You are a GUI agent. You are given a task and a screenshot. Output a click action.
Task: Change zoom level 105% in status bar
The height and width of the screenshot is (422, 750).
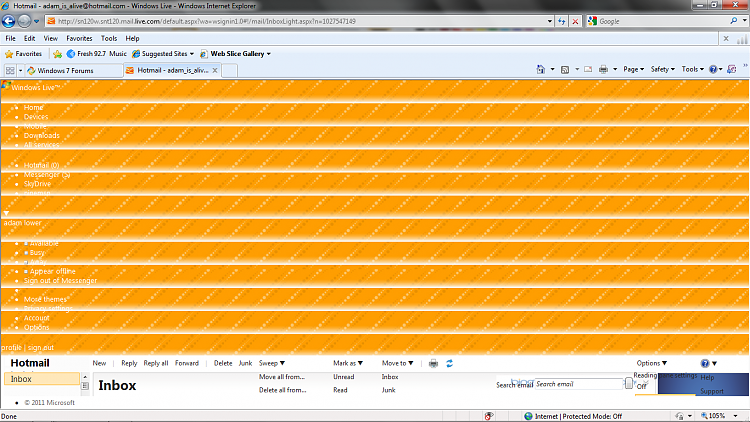tap(719, 416)
